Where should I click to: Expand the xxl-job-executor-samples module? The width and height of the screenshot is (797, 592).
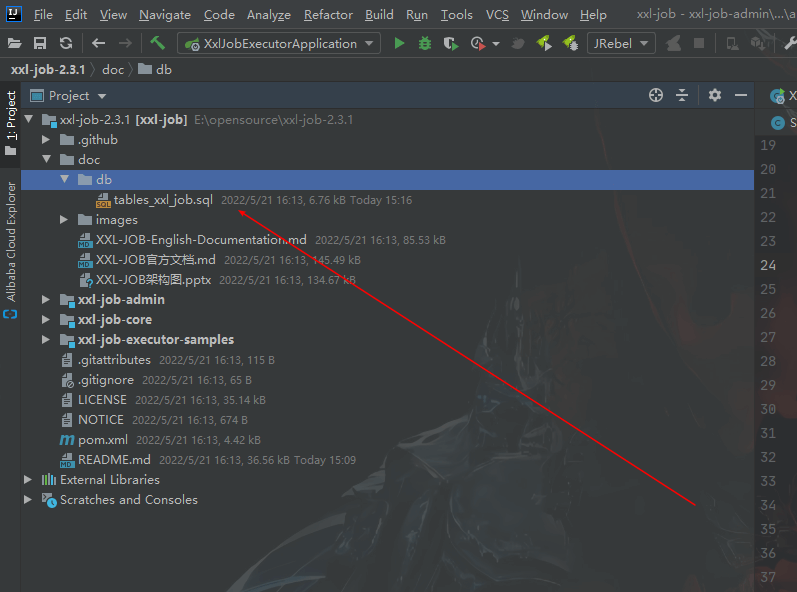point(46,339)
